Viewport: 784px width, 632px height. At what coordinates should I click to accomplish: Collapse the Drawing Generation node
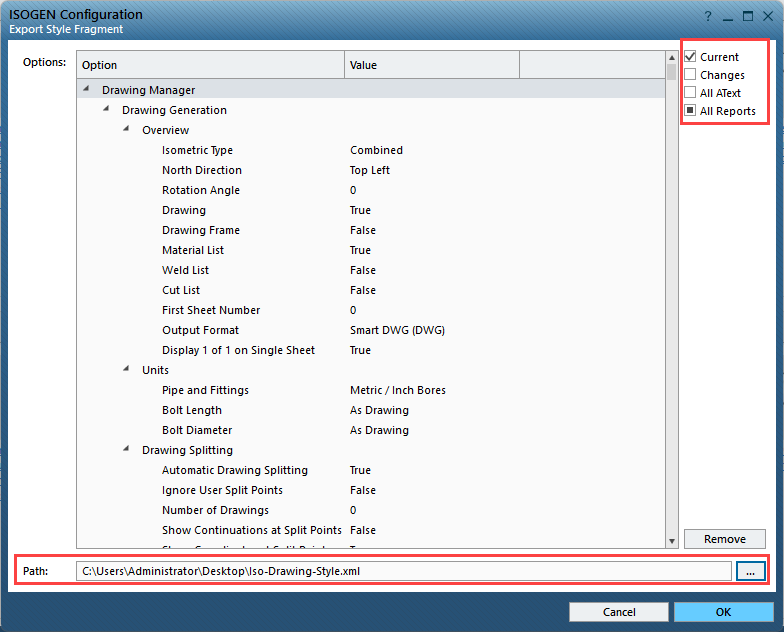click(107, 110)
